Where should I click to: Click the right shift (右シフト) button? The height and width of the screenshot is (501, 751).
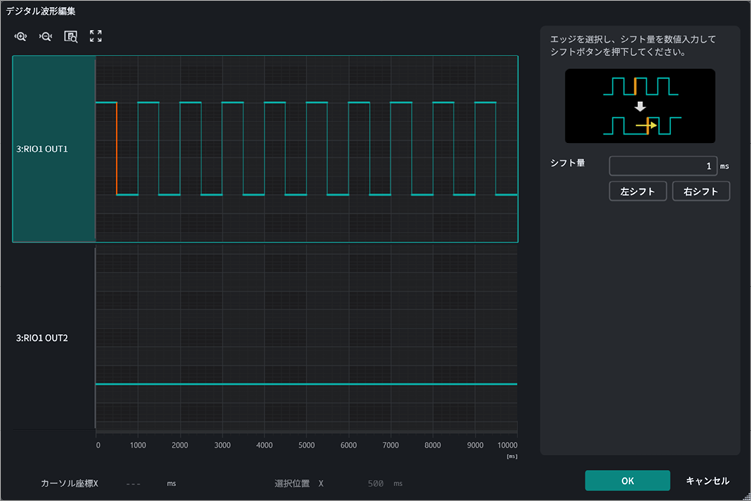[x=701, y=191]
